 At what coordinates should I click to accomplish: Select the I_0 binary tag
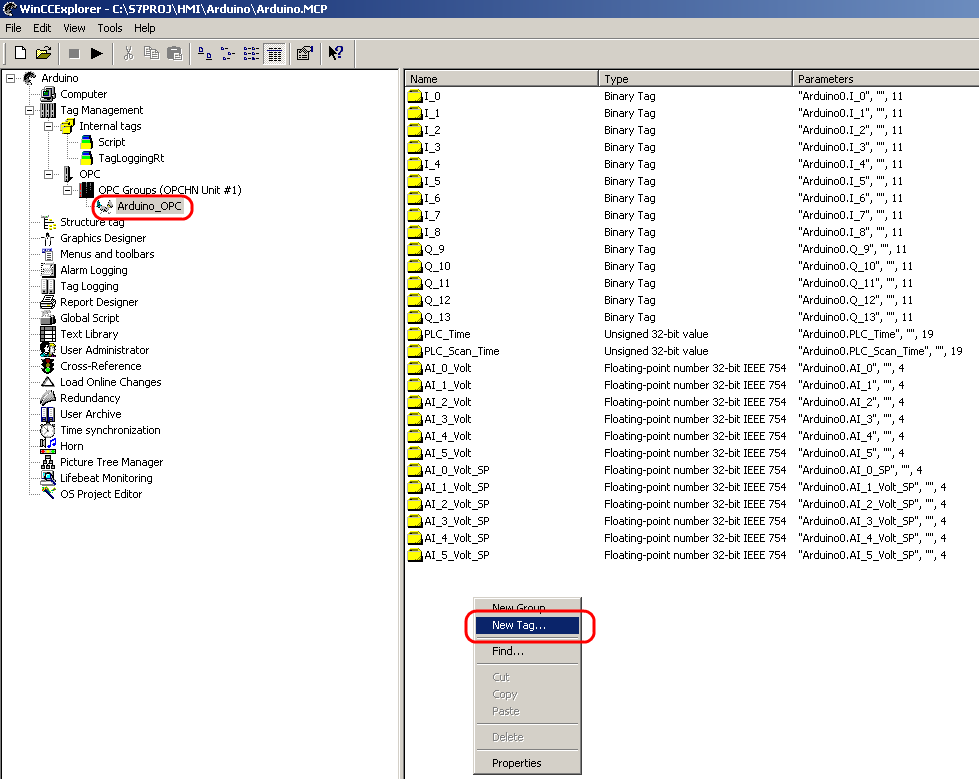point(432,96)
